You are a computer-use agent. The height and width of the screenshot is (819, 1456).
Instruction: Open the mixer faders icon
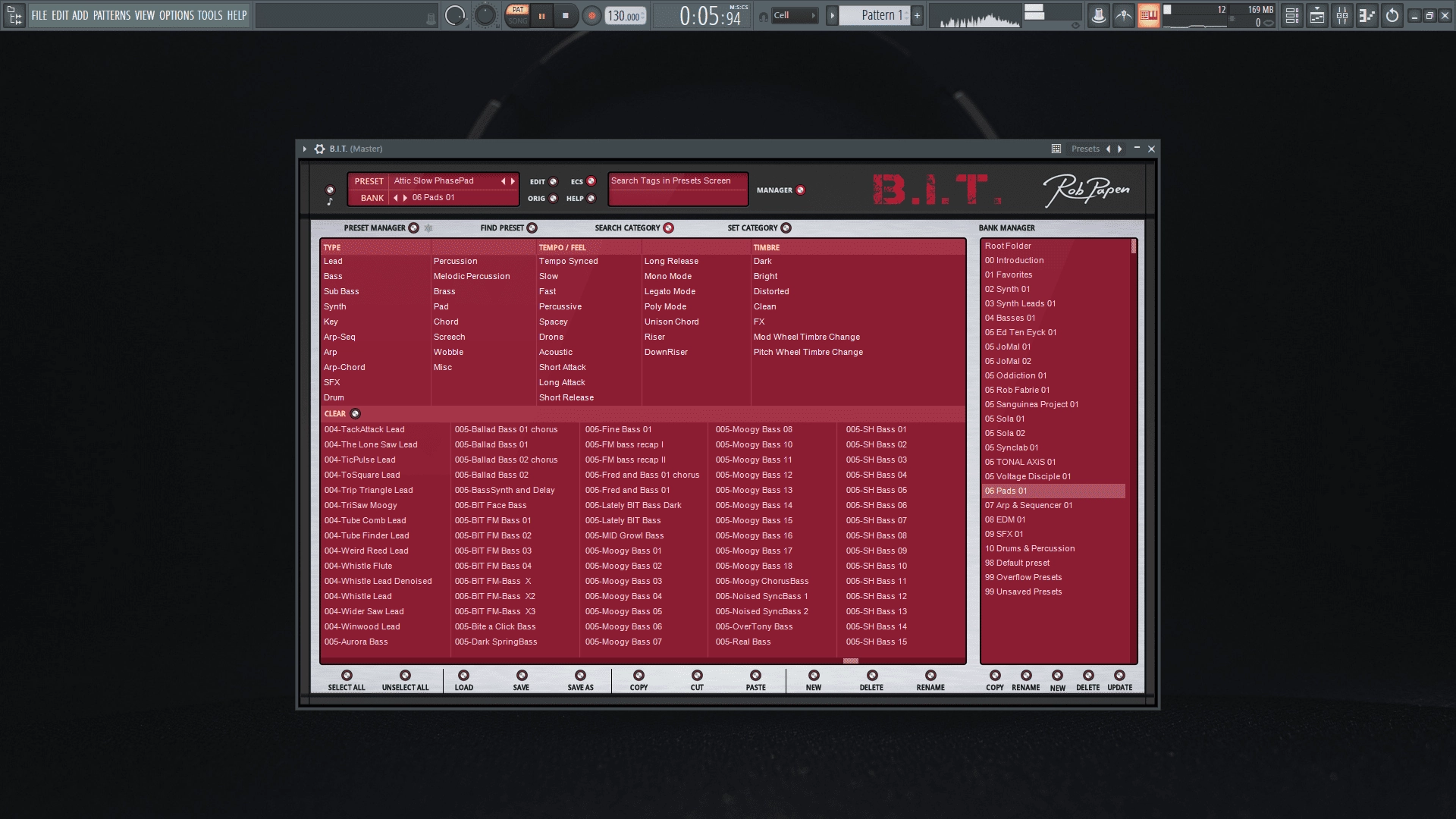click(x=1342, y=15)
